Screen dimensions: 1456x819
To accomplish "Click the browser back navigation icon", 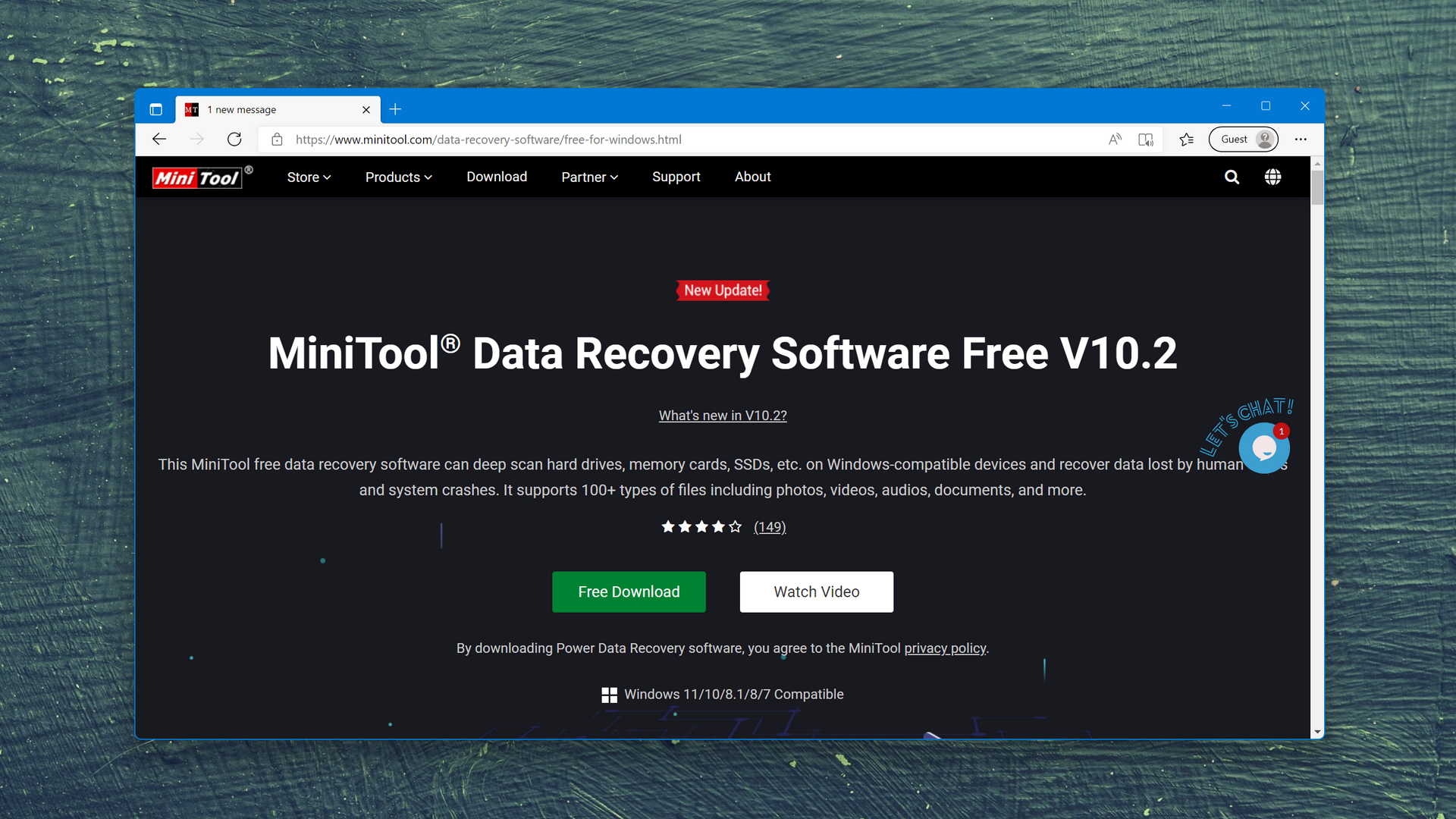I will coord(159,138).
